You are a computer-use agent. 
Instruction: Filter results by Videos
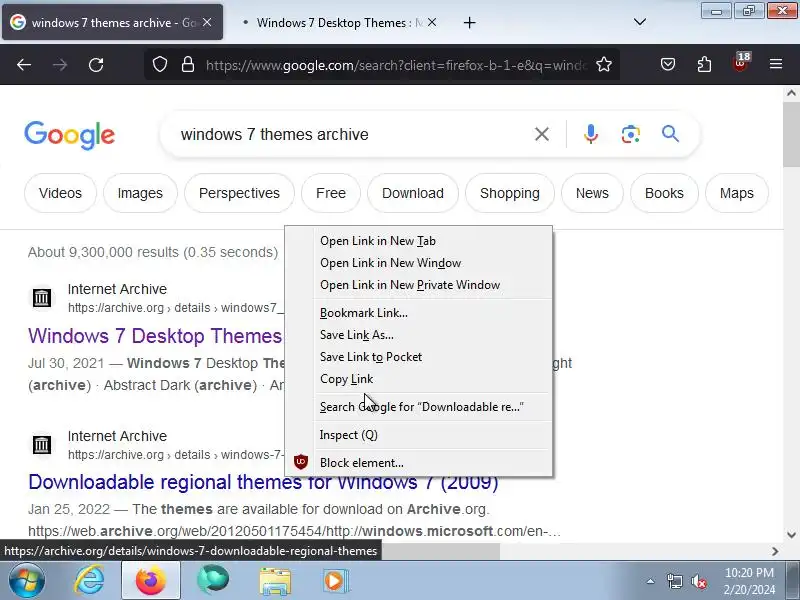pyautogui.click(x=60, y=193)
